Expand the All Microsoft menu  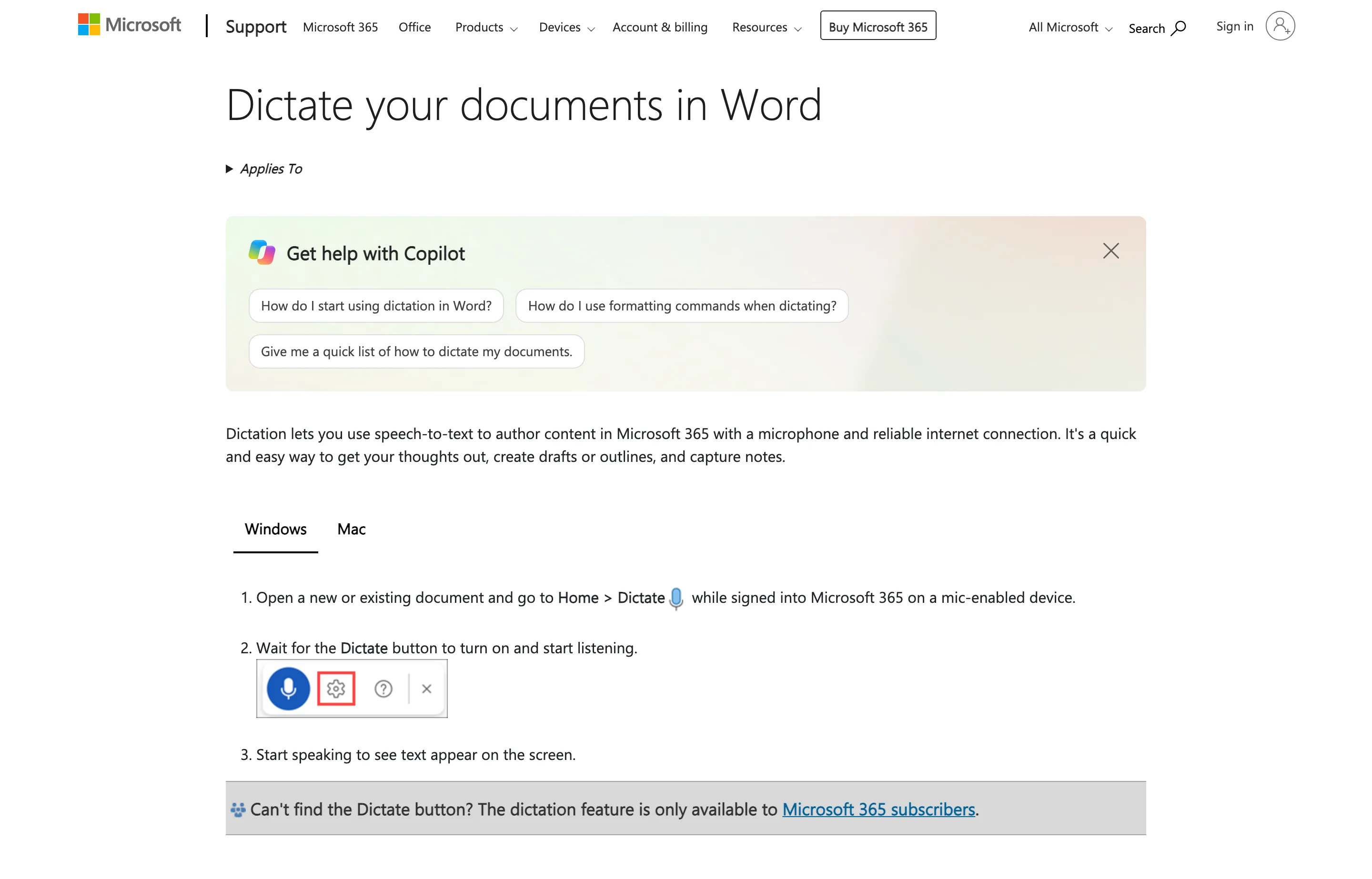[1070, 27]
